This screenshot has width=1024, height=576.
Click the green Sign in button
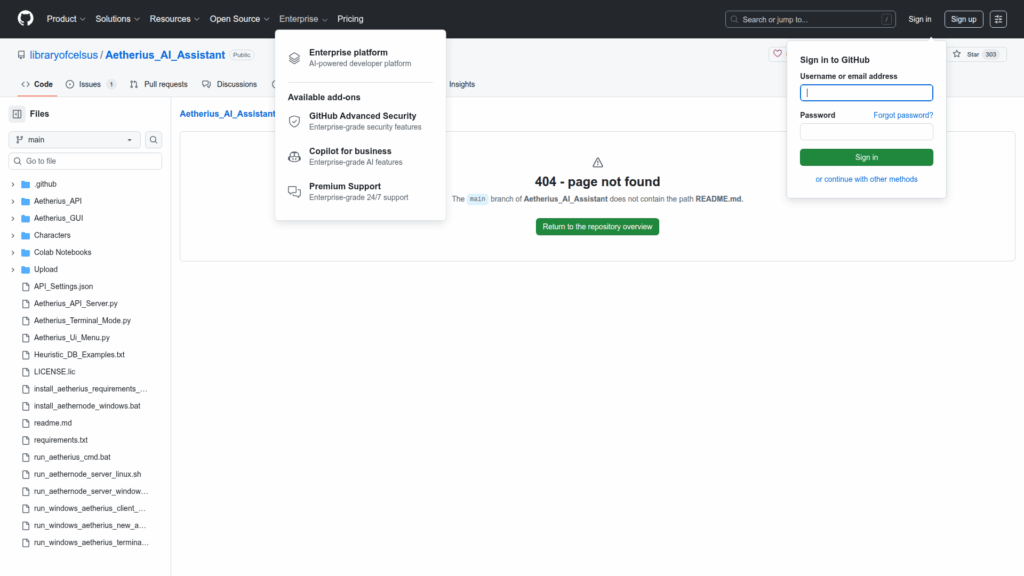click(866, 157)
